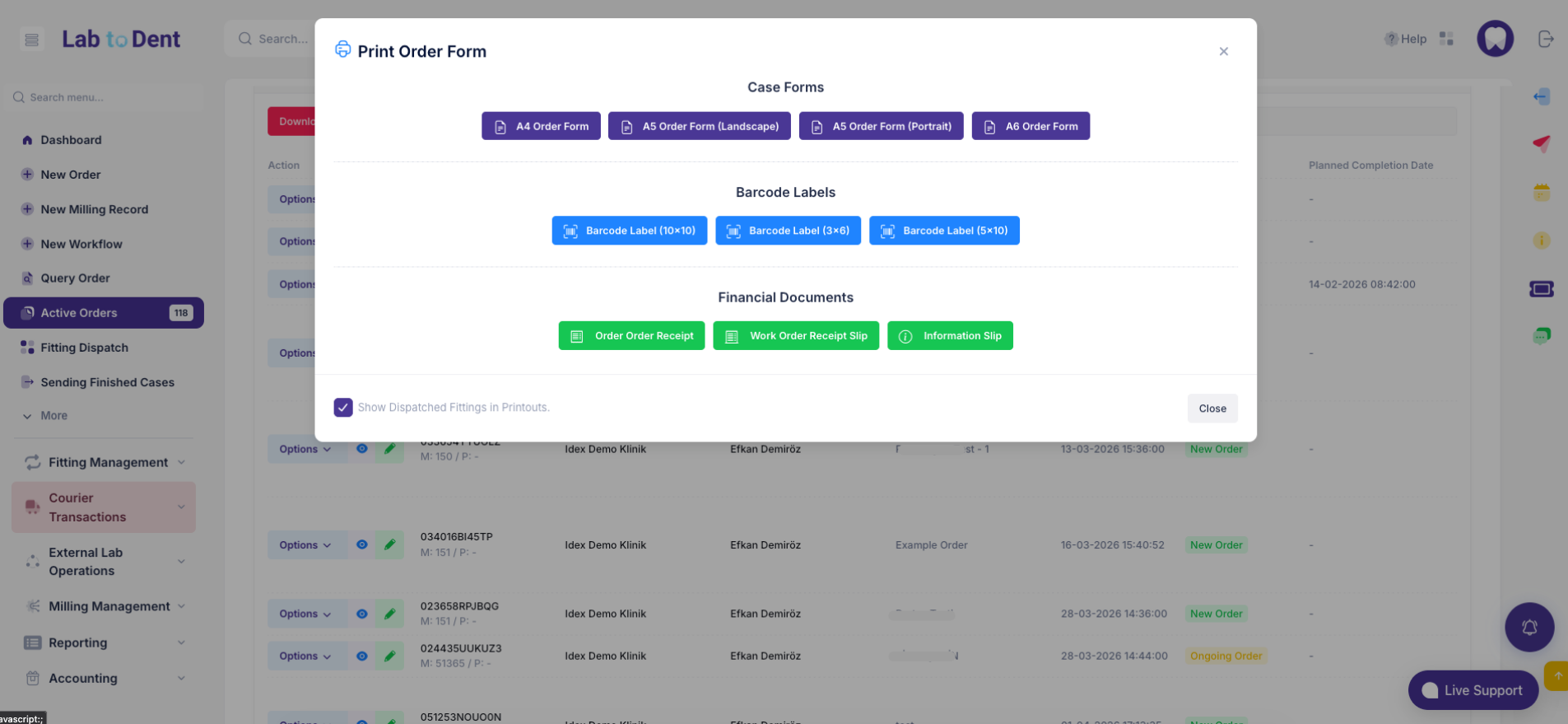Open the Information Slip document
This screenshot has width=1568, height=724.
[x=950, y=336]
